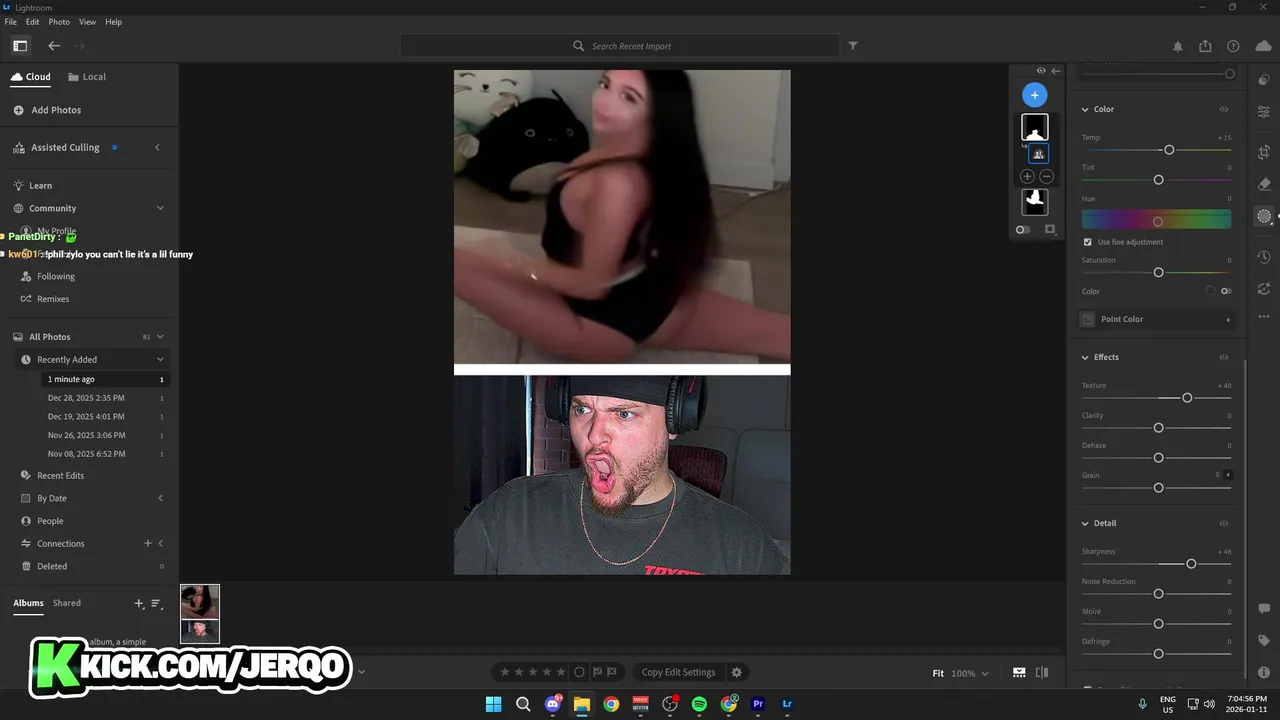Switch to the Shared albums tab
The image size is (1280, 720).
click(67, 603)
